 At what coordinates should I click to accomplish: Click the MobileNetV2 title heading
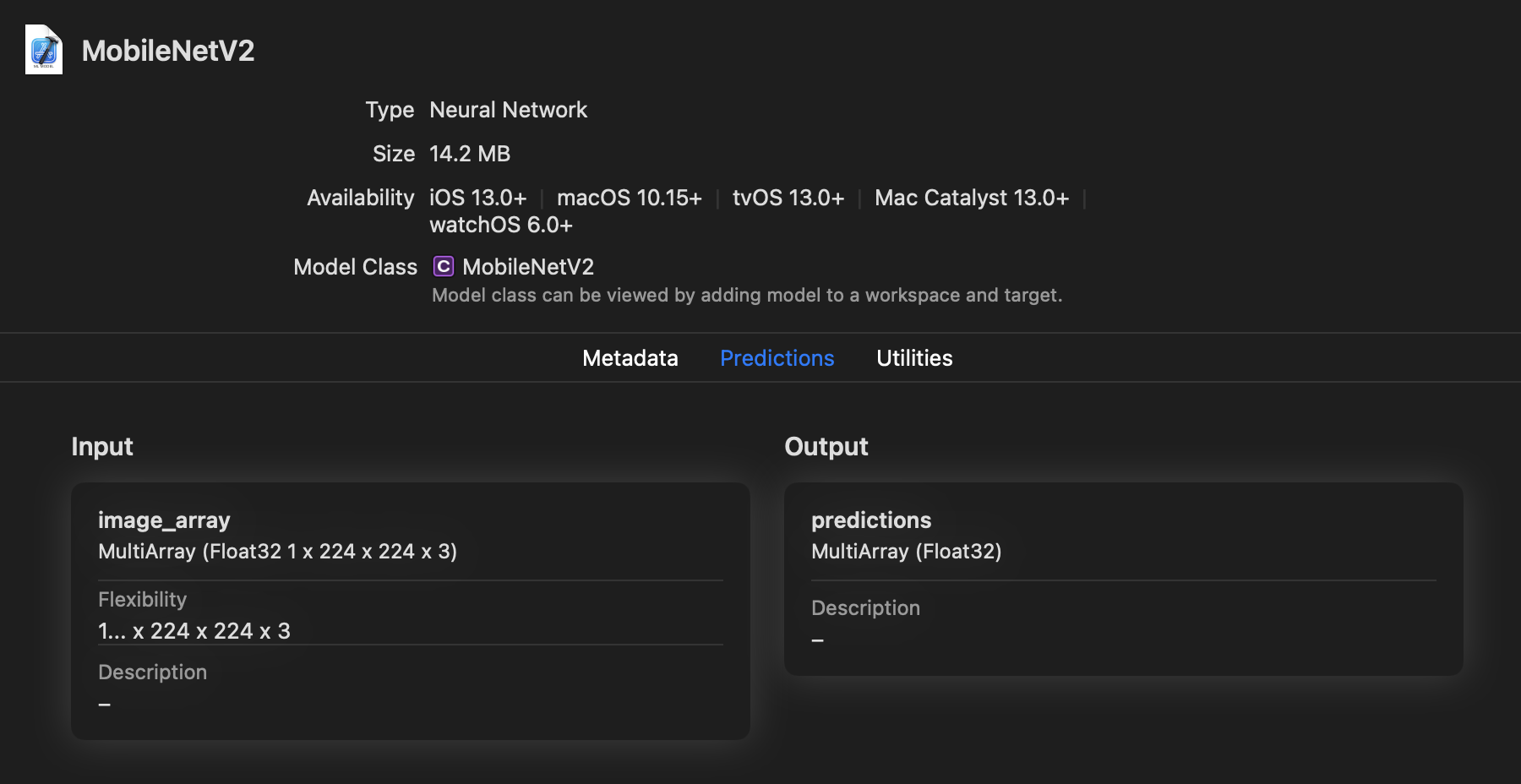pyautogui.click(x=168, y=51)
